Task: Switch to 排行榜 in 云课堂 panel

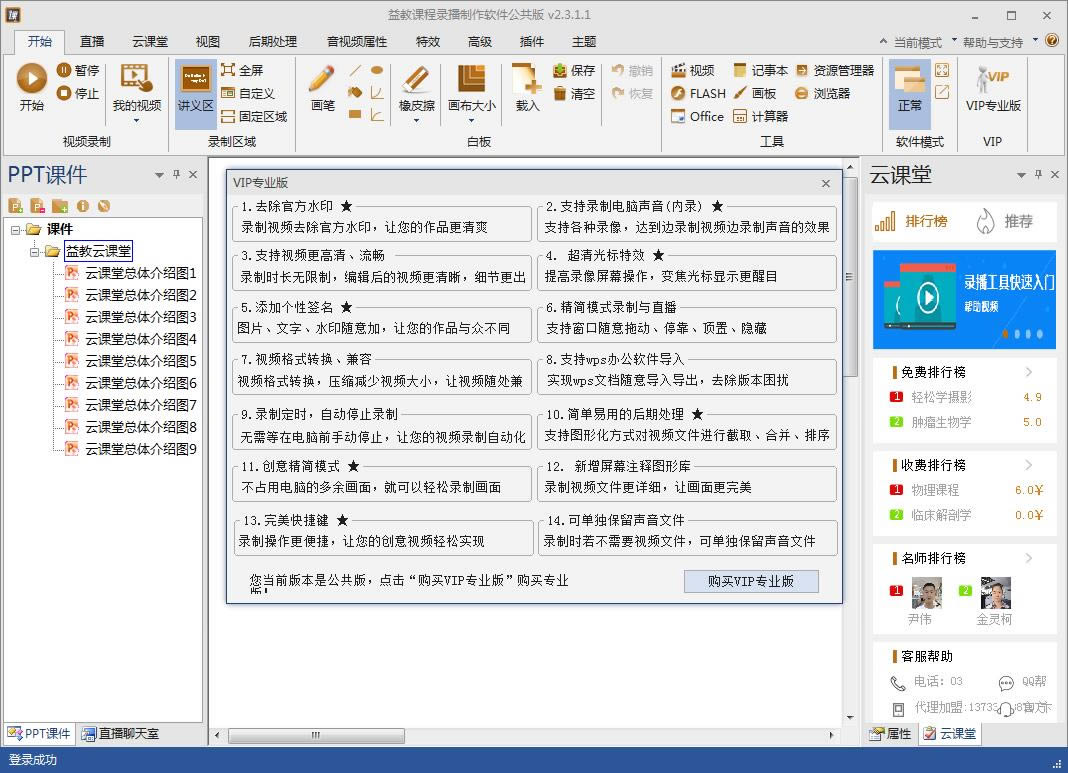Action: pos(913,221)
